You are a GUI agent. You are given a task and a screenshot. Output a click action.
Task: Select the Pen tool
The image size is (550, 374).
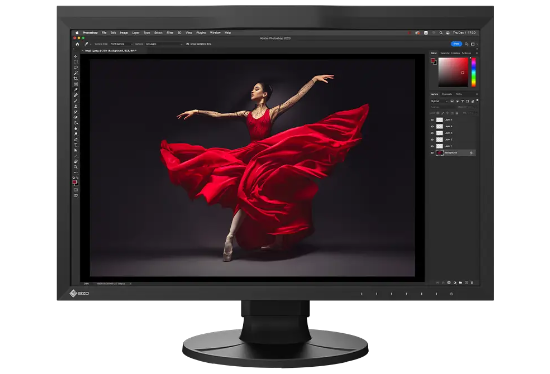pyautogui.click(x=75, y=140)
